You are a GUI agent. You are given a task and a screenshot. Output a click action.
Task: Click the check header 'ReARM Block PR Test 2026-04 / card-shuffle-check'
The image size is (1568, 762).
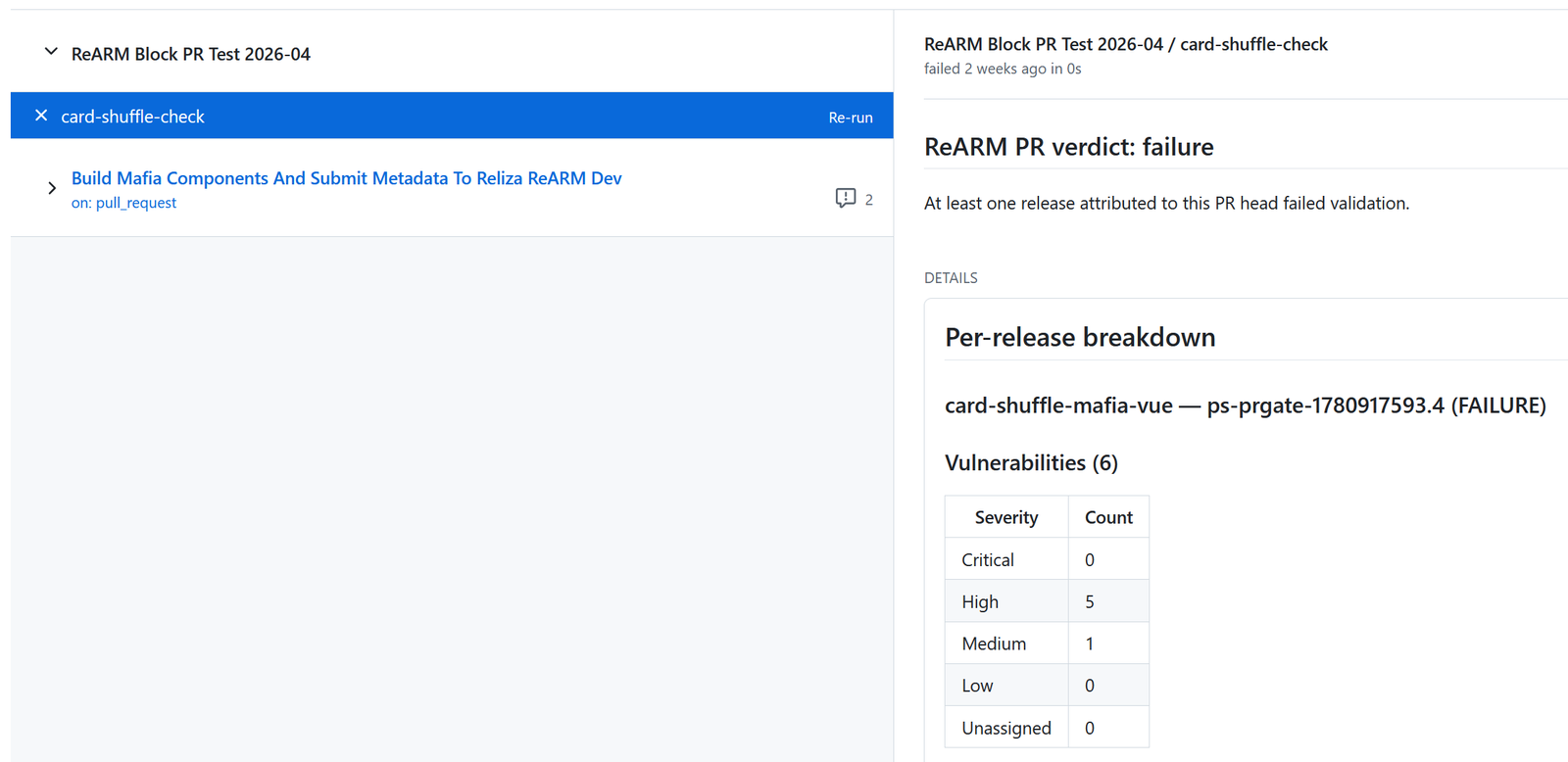point(1126,44)
